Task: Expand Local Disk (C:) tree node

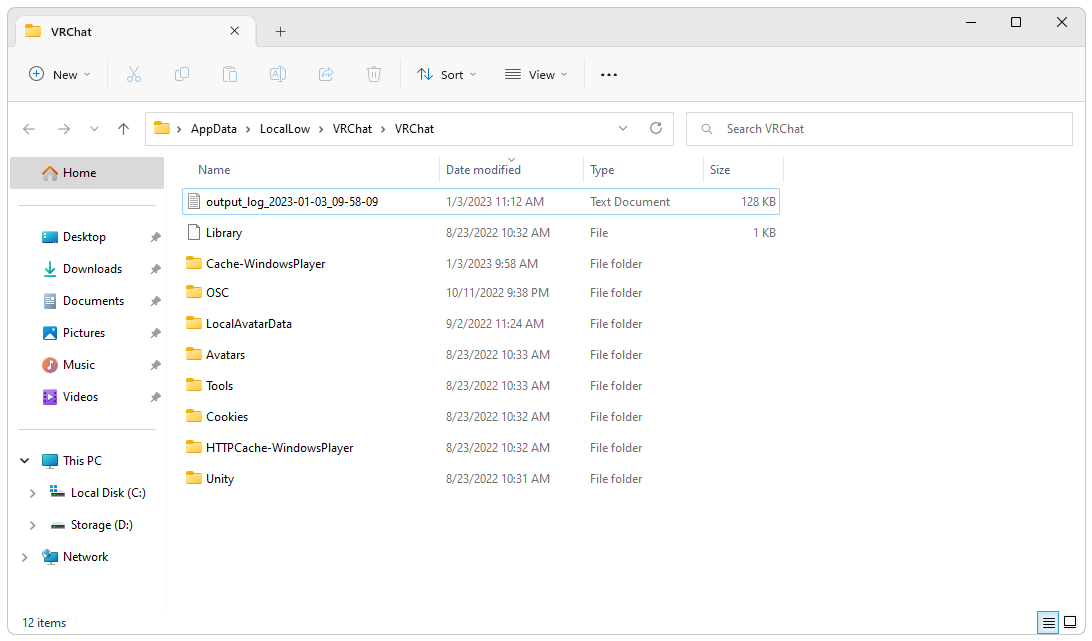Action: [32, 493]
